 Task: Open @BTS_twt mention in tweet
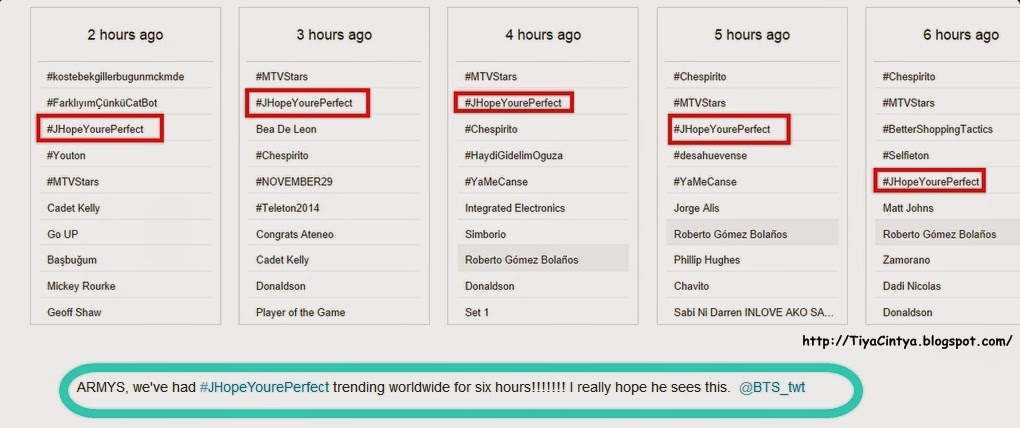[x=772, y=388]
